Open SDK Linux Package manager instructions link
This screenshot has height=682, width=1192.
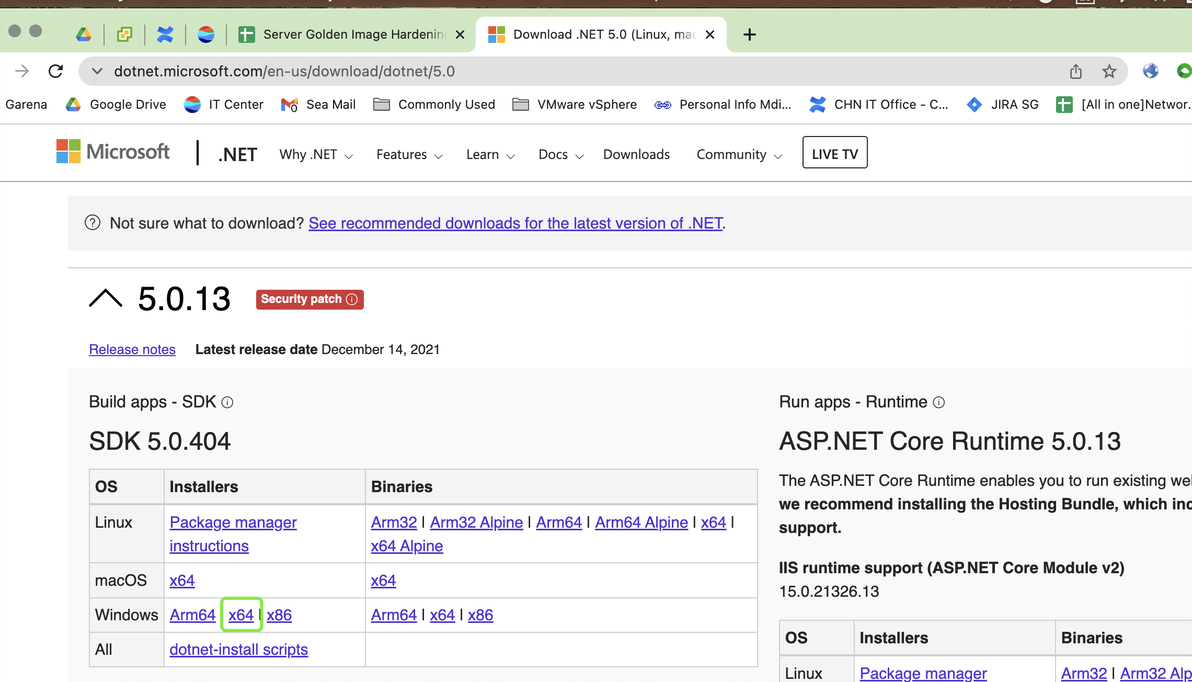pyautogui.click(x=233, y=534)
